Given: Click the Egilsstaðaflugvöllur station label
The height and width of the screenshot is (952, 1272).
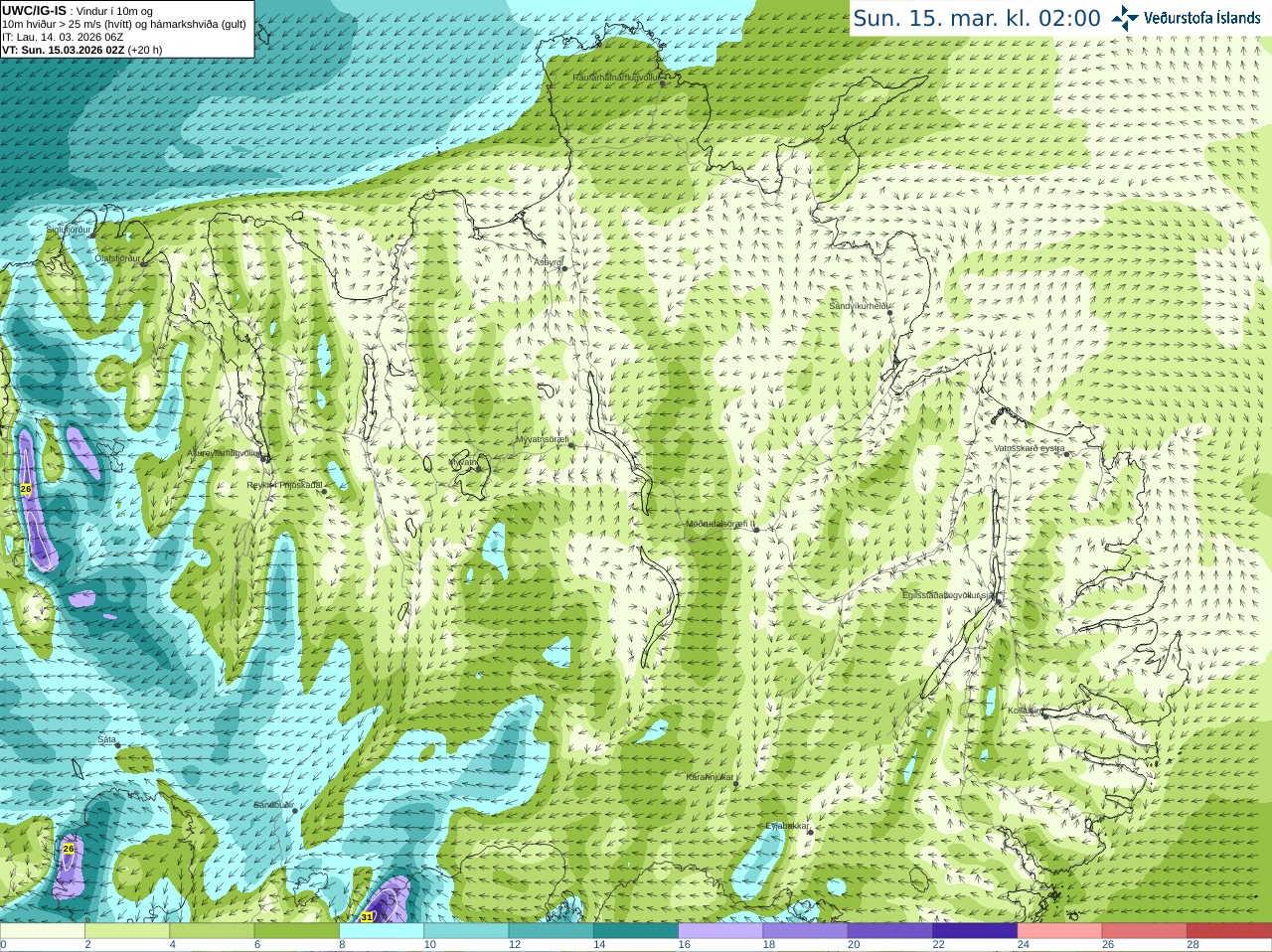Looking at the screenshot, I should [948, 595].
